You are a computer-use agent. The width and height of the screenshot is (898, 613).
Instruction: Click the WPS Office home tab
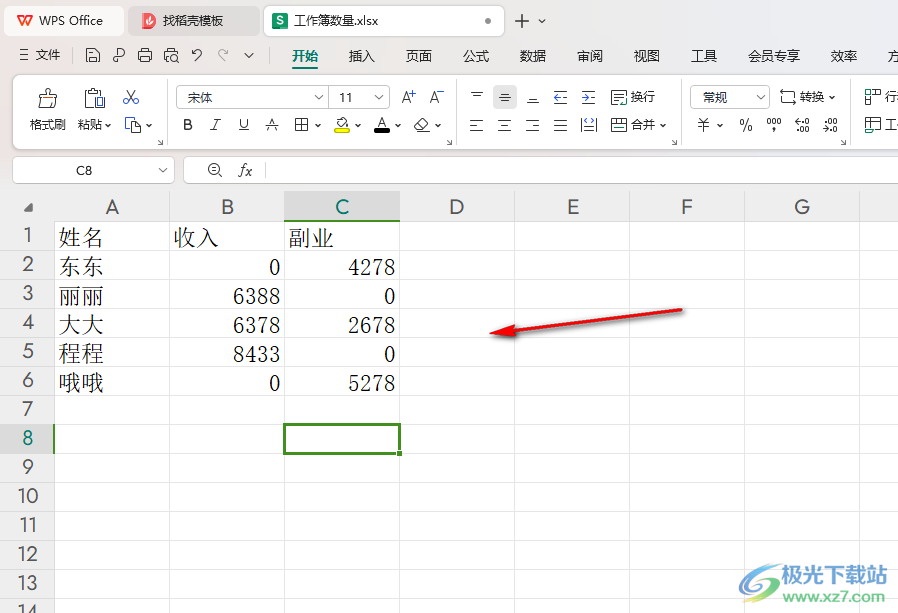64,21
